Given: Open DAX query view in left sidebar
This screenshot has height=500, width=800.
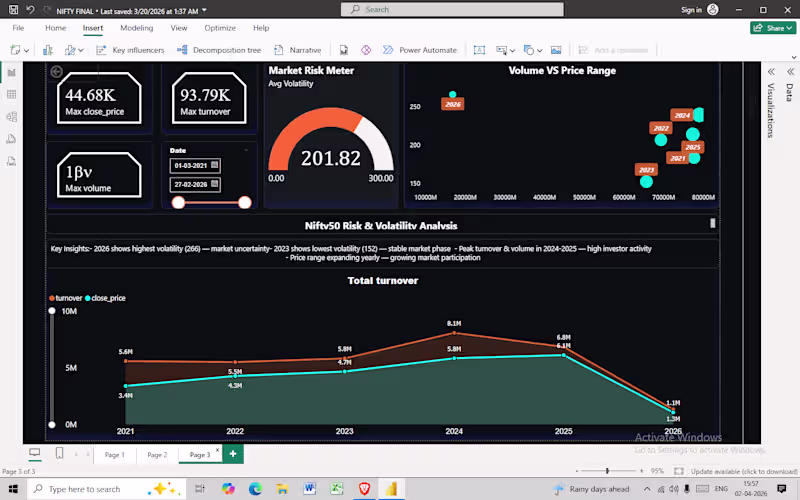Looking at the screenshot, I should (11, 139).
